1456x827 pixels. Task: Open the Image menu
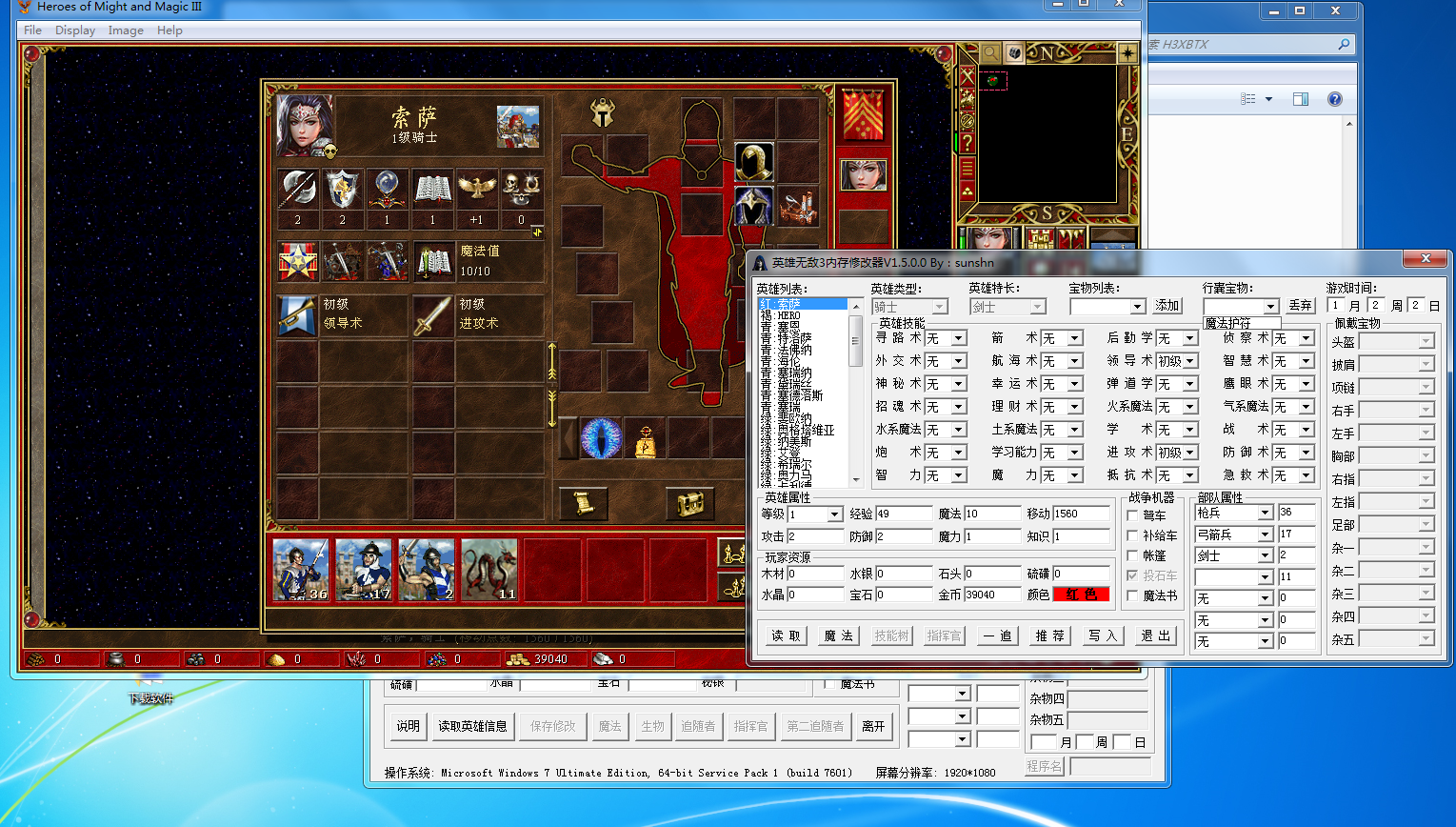126,30
